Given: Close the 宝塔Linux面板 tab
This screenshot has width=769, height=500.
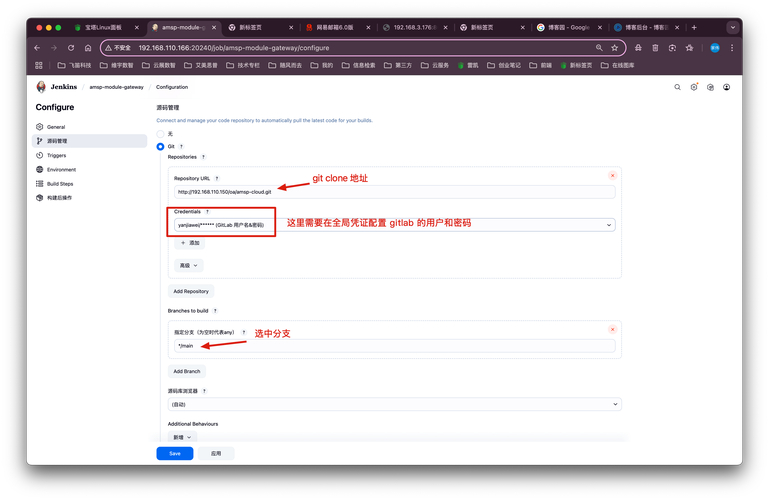Looking at the screenshot, I should tap(137, 27).
